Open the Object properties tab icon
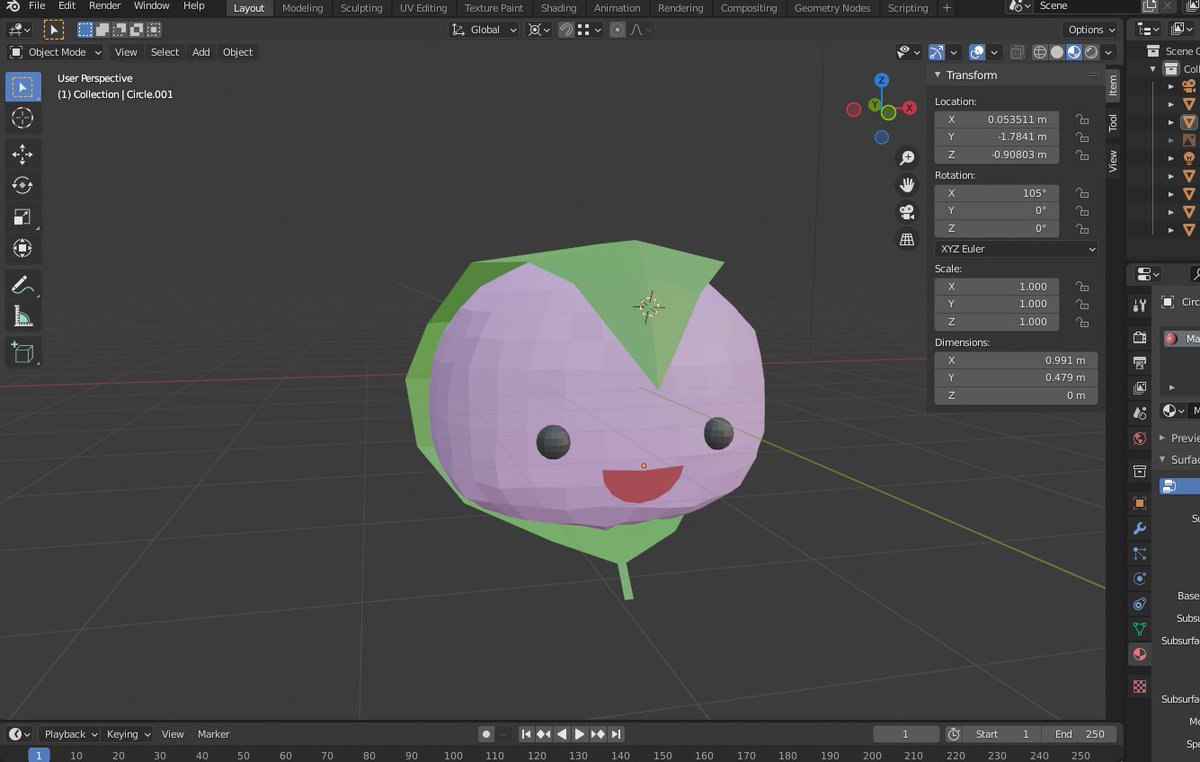This screenshot has width=1200, height=762. (x=1139, y=503)
